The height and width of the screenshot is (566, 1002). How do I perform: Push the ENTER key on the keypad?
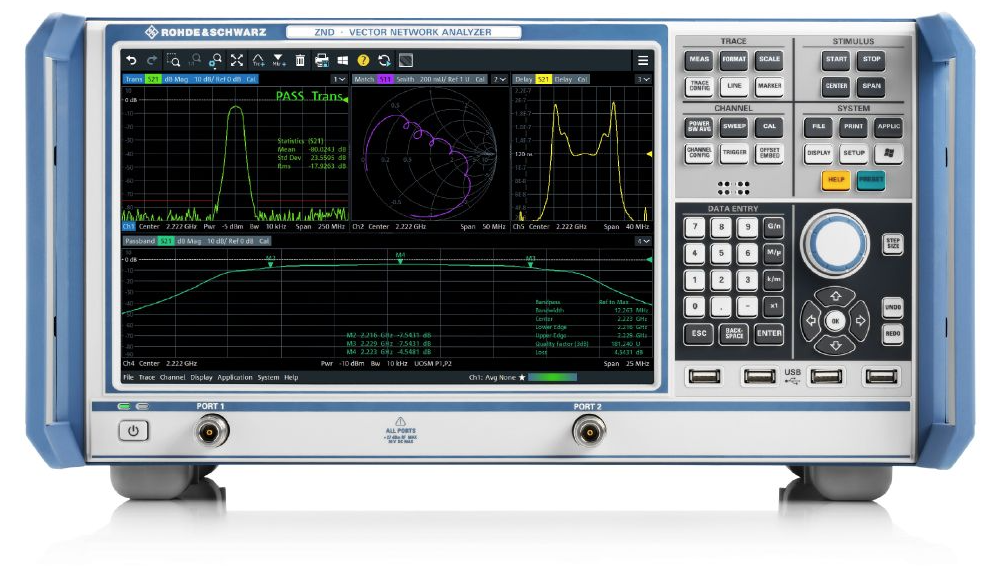769,334
